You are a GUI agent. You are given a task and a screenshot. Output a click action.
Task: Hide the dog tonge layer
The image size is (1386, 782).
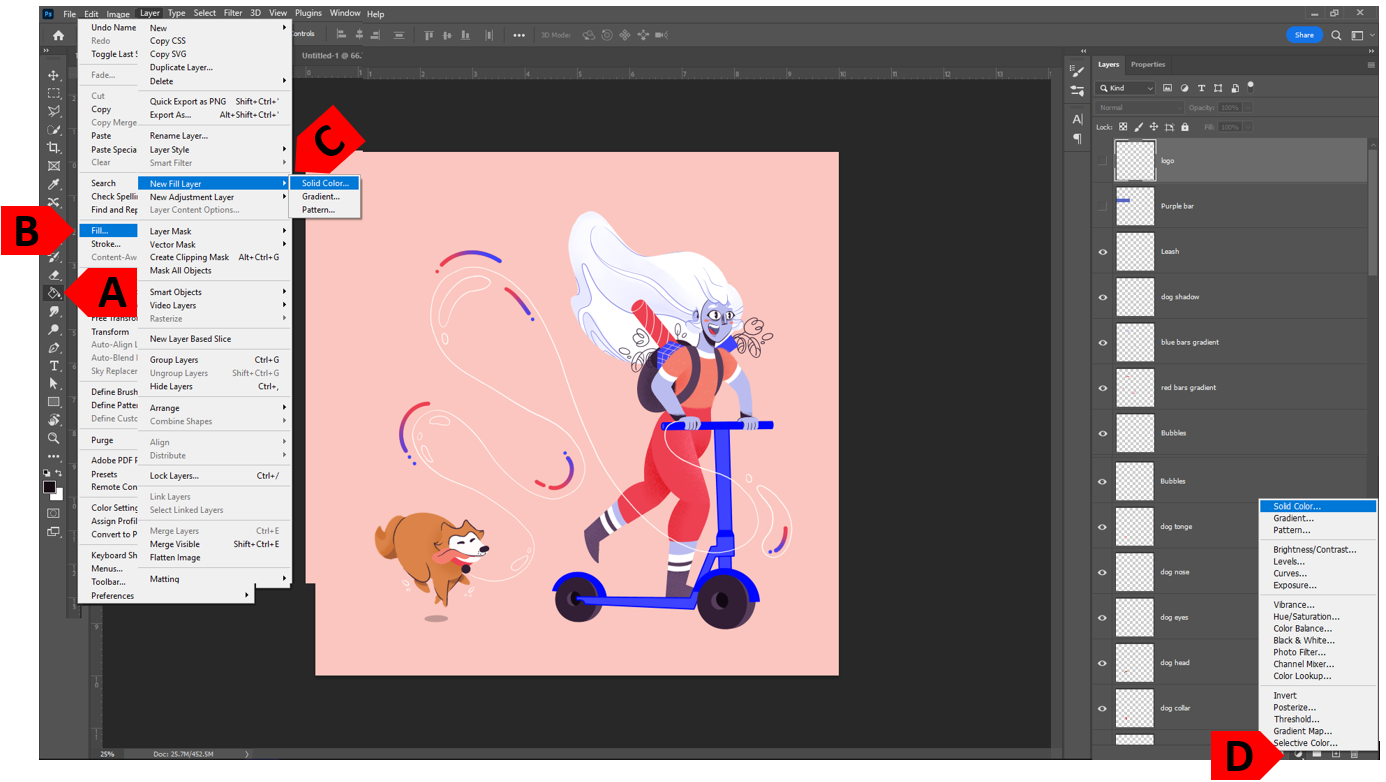1103,527
